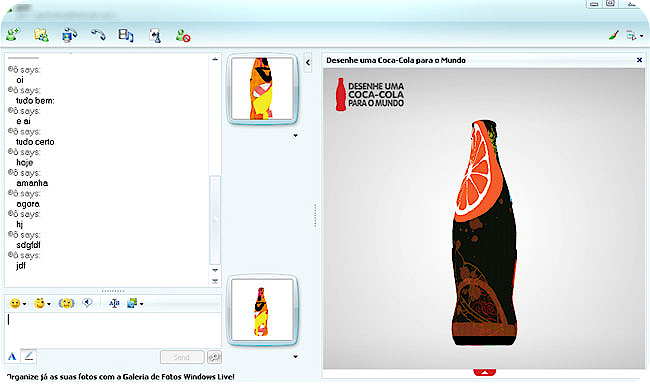The height and width of the screenshot is (387, 650).
Task: Open the share files folder icon
Action: pyautogui.click(x=41, y=35)
